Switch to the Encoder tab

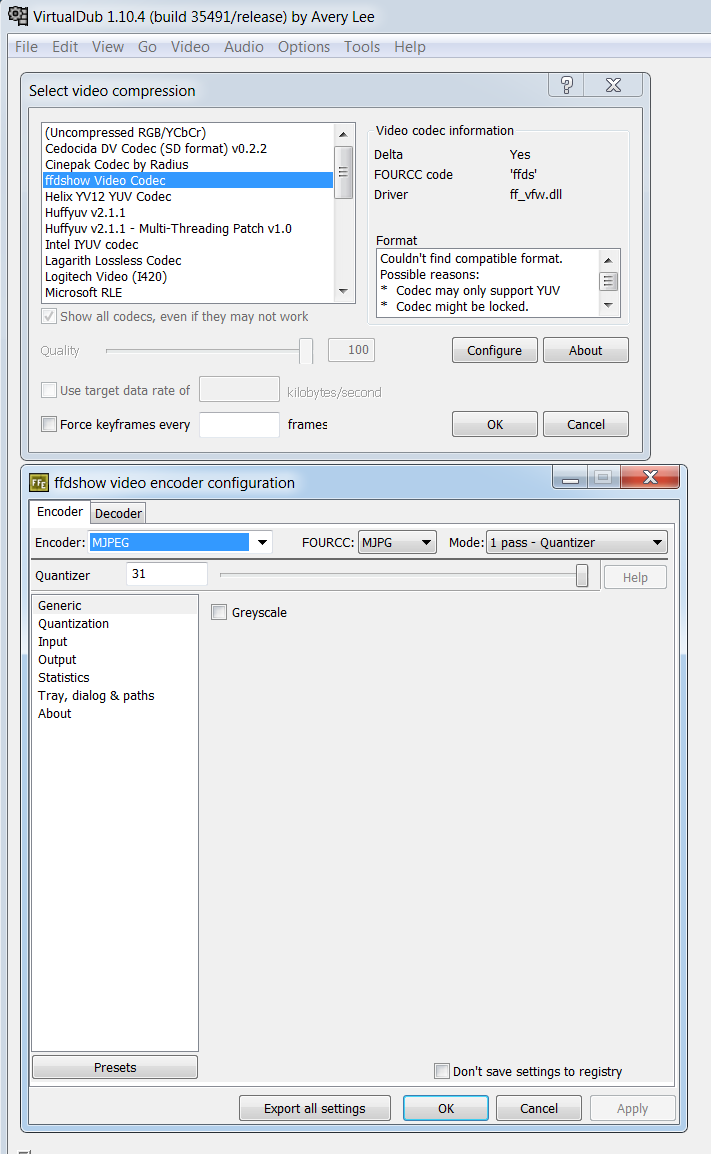pyautogui.click(x=60, y=511)
